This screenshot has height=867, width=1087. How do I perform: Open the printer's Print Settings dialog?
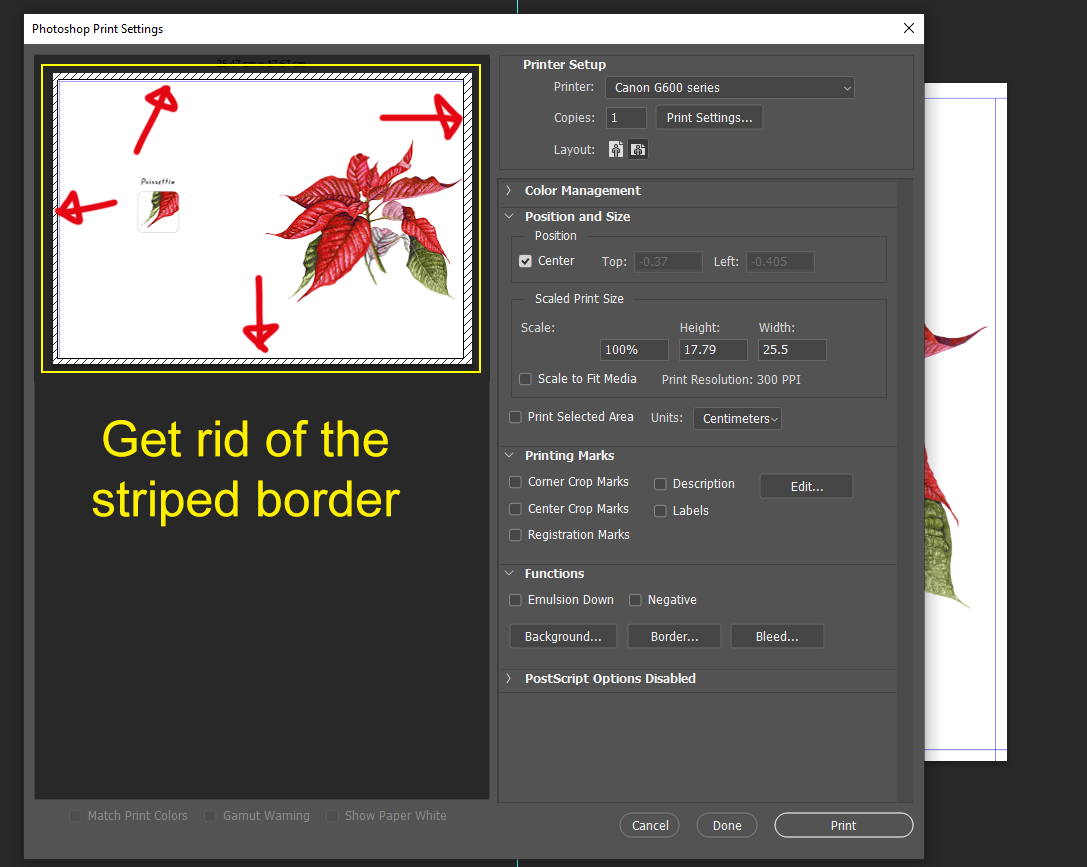point(709,117)
